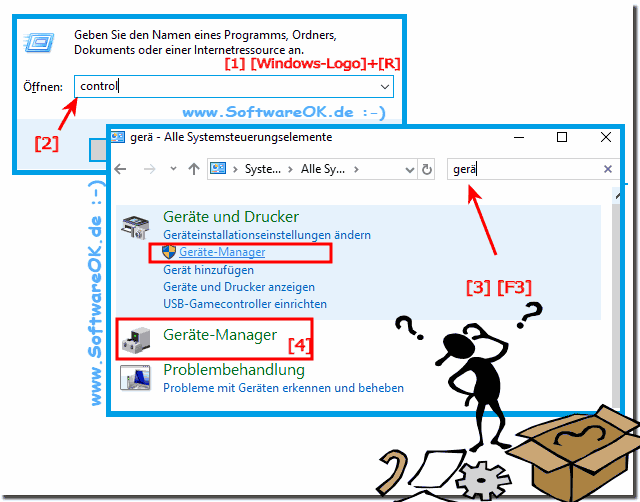The image size is (640, 502).
Task: Click the Control Panel icon in address bar
Action: point(218,168)
